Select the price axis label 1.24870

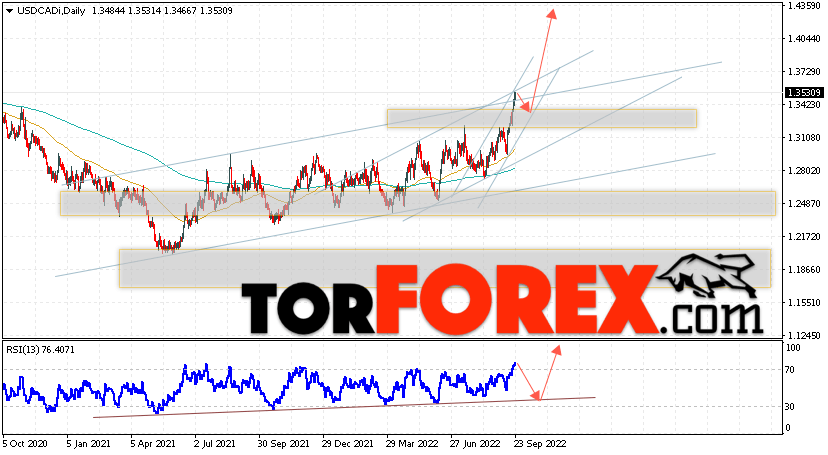tap(804, 203)
